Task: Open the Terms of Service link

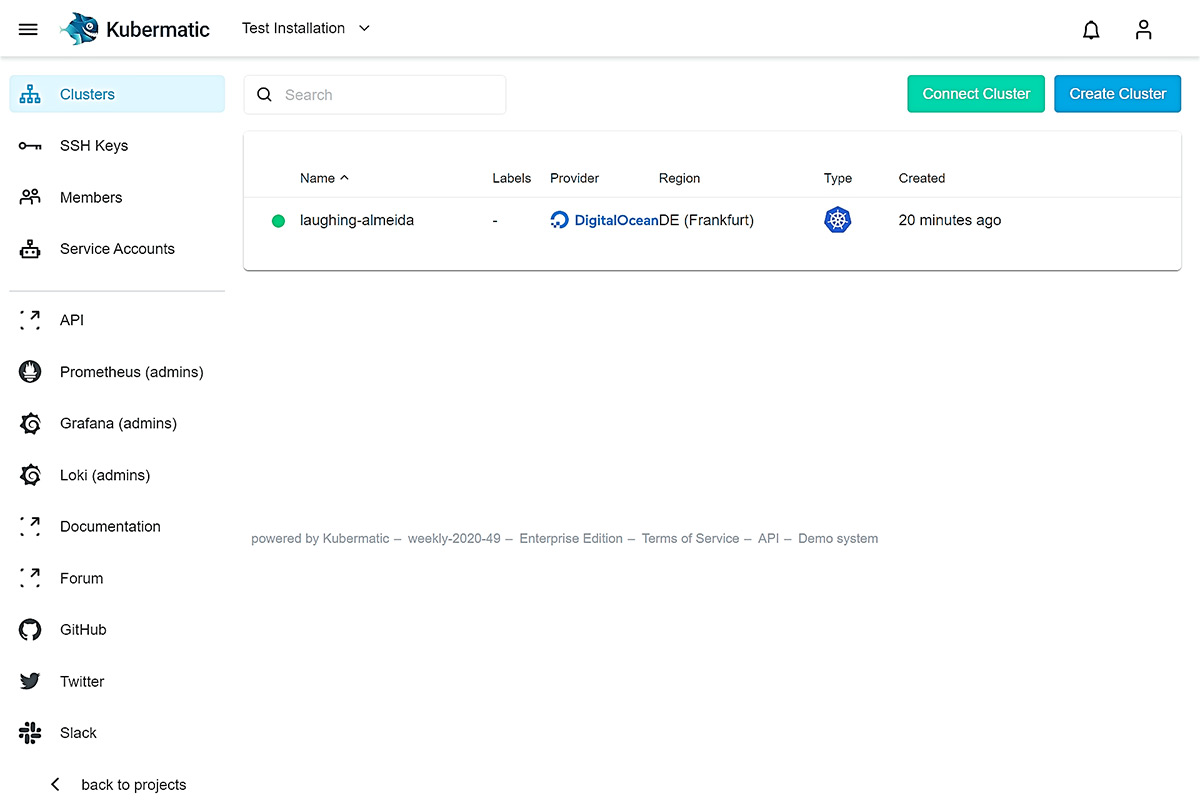Action: (690, 538)
